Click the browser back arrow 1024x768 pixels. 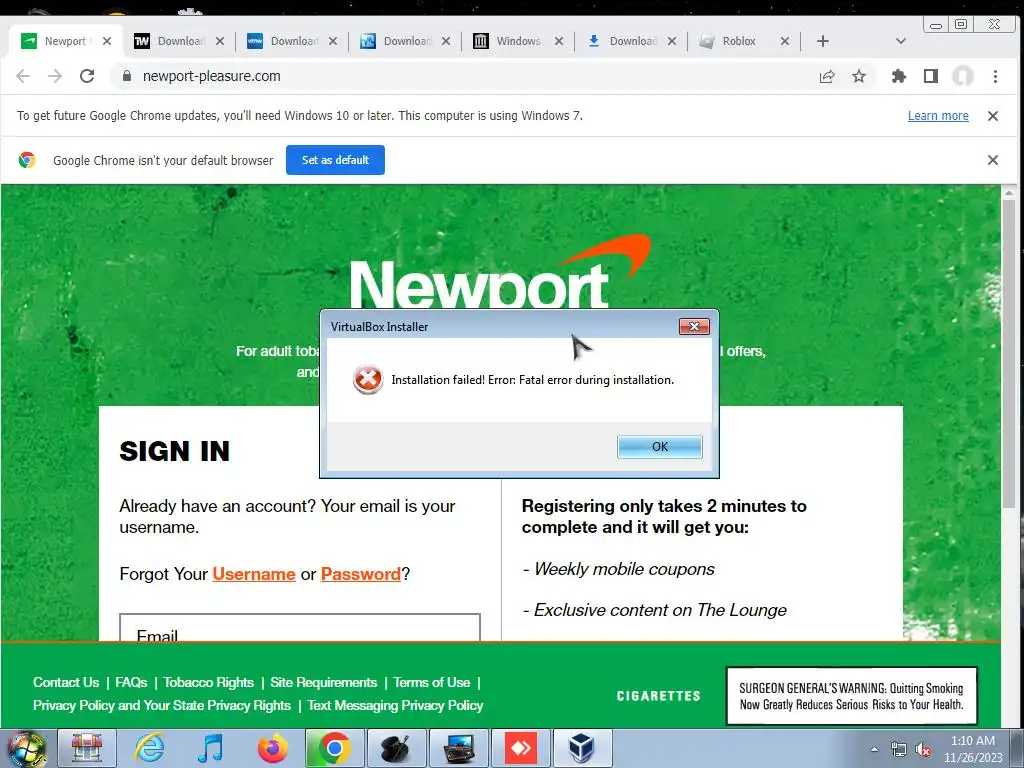click(23, 76)
